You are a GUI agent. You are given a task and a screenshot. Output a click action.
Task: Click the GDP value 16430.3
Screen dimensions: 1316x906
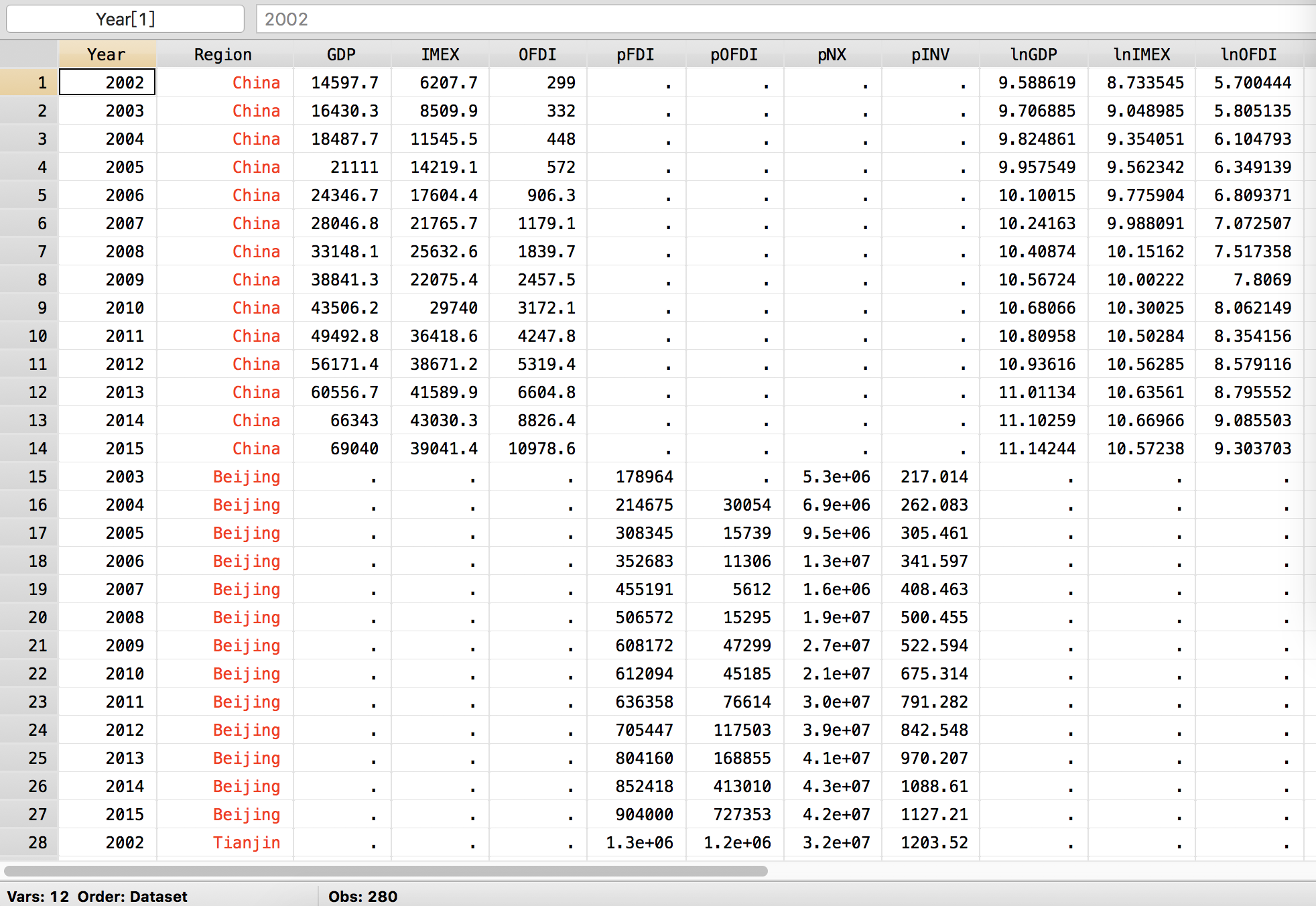(344, 111)
